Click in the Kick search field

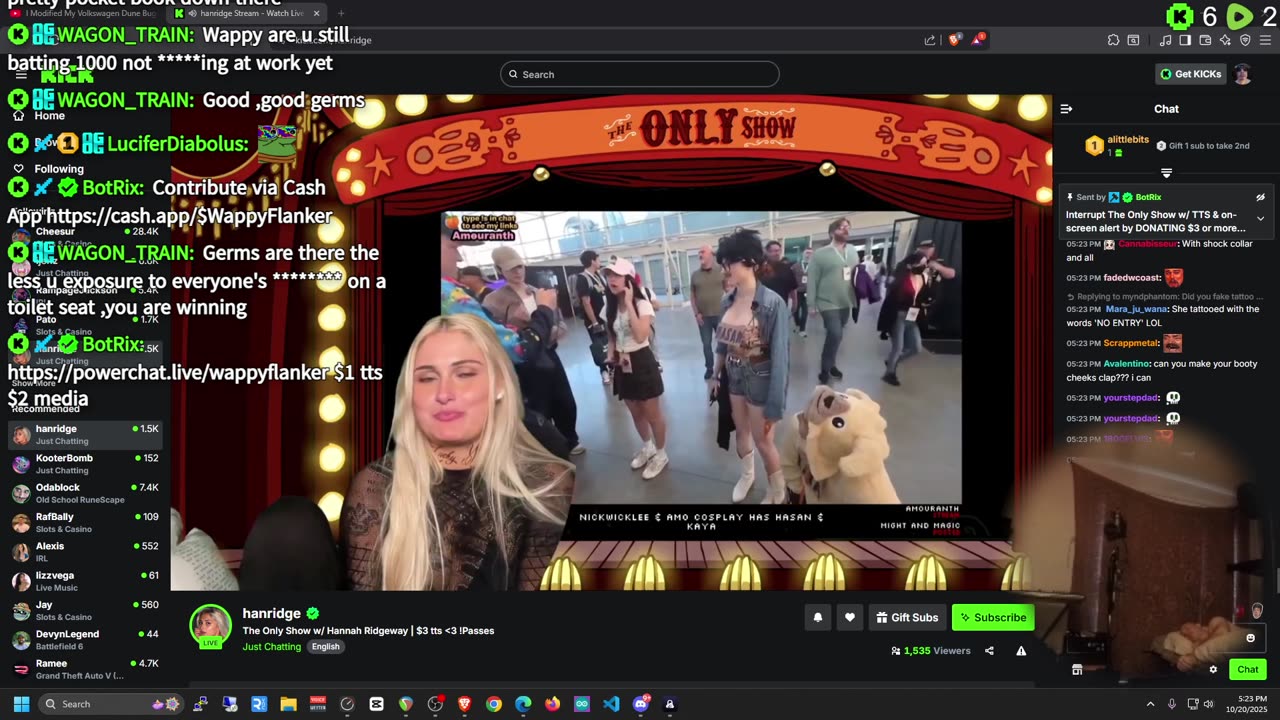640,74
